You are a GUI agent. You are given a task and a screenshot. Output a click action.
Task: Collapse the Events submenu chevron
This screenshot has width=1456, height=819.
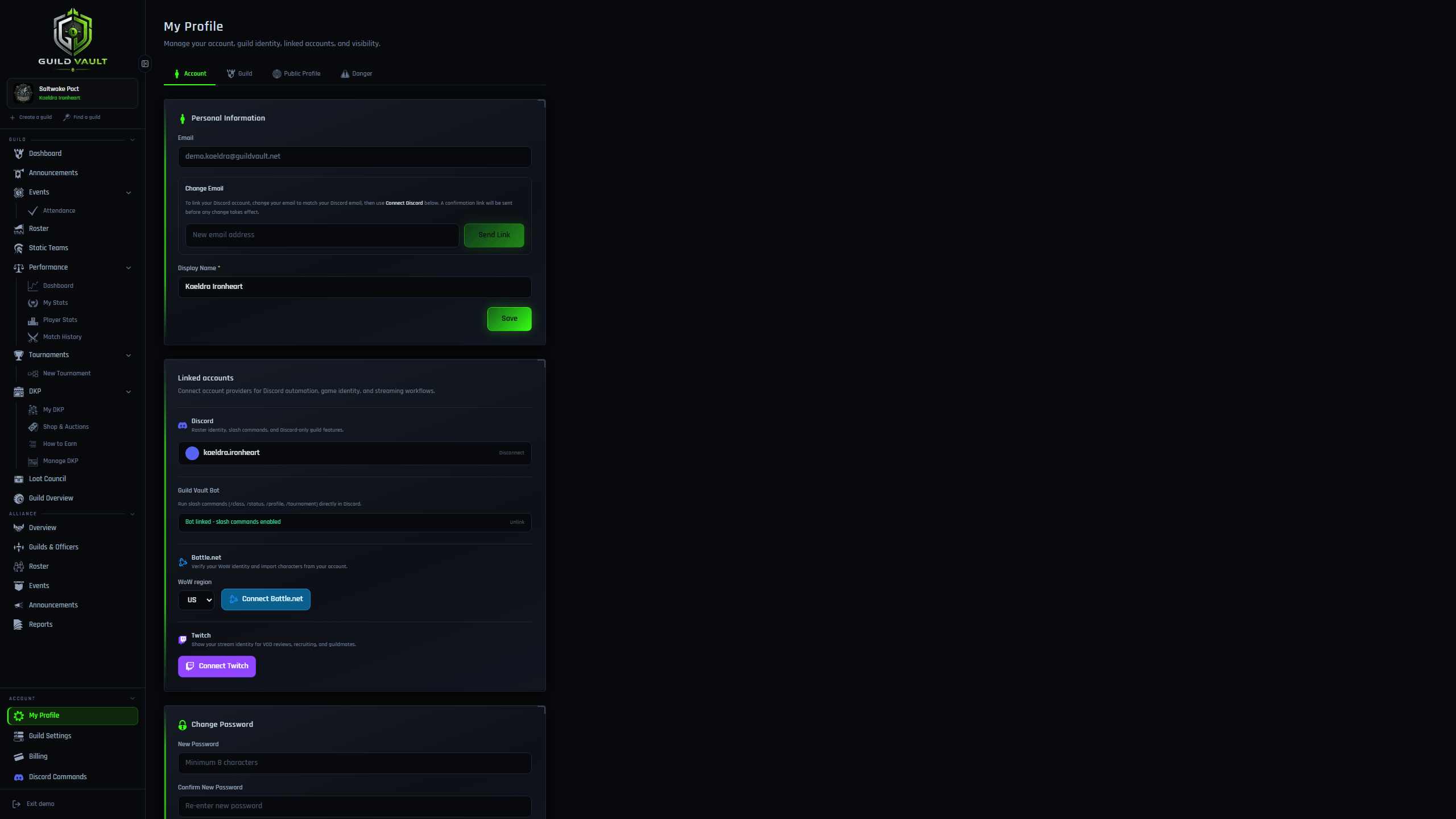129,193
